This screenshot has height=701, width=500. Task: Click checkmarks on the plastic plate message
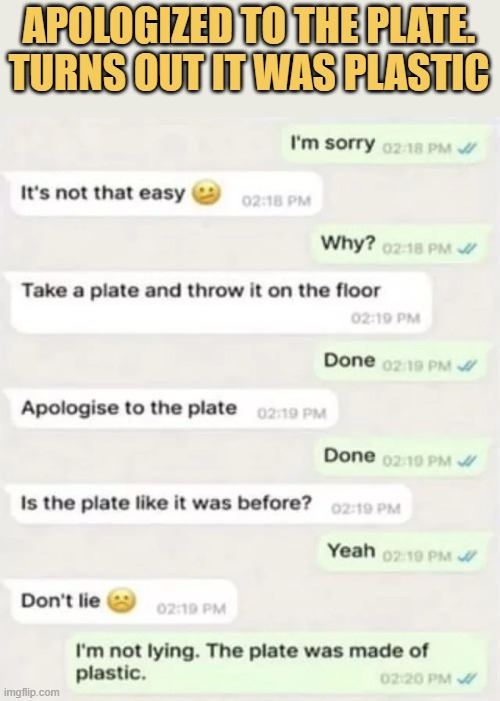pos(467,679)
